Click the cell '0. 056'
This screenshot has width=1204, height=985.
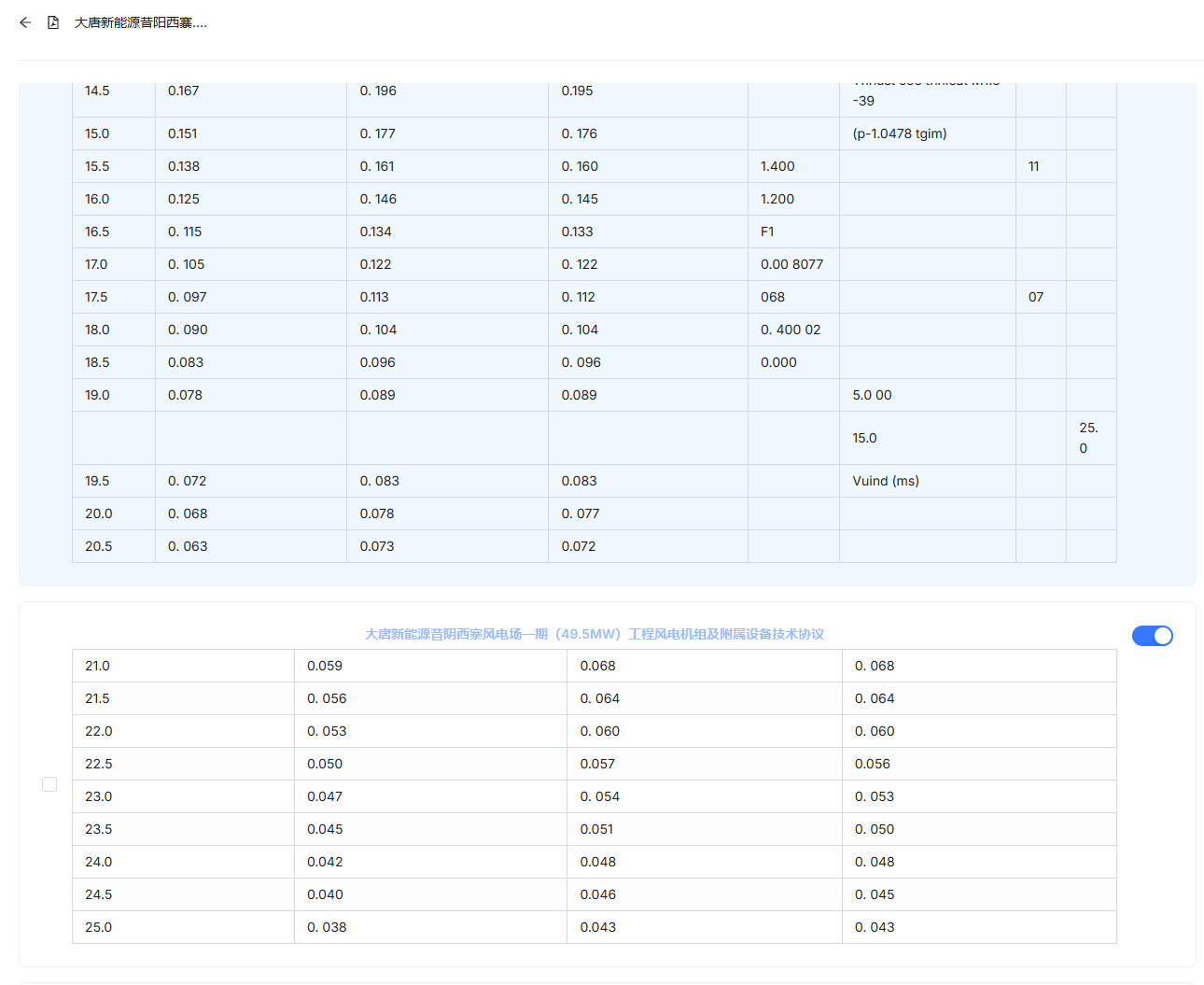pos(430,698)
